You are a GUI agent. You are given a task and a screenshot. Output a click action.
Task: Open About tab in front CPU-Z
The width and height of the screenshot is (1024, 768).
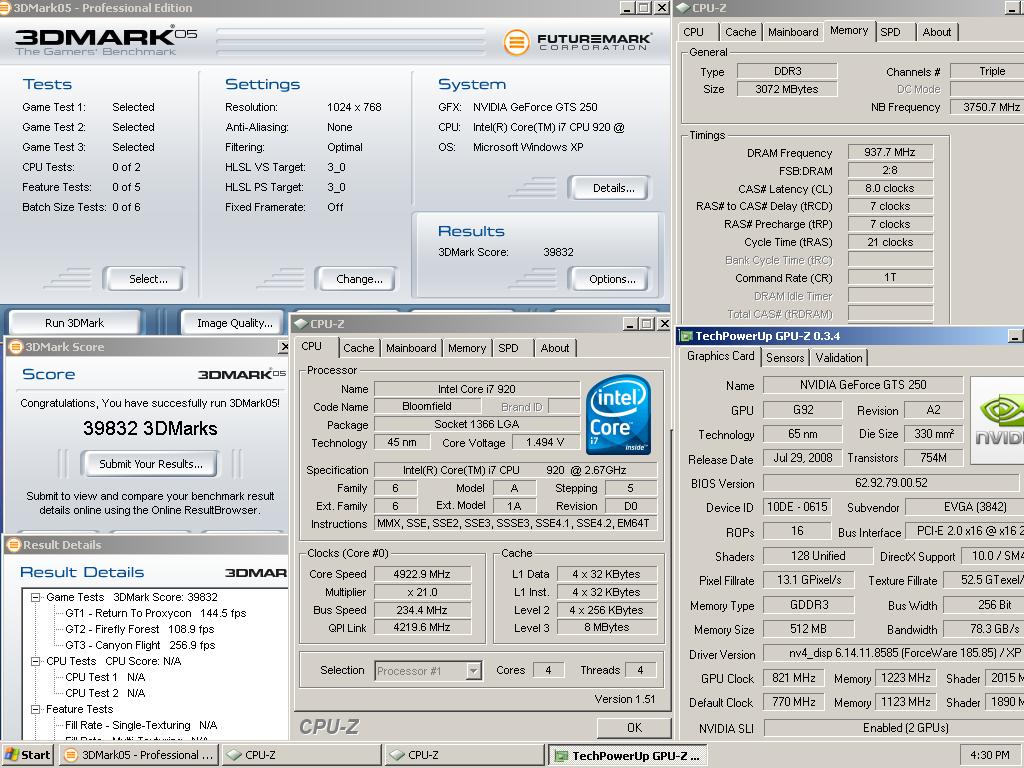tap(554, 348)
